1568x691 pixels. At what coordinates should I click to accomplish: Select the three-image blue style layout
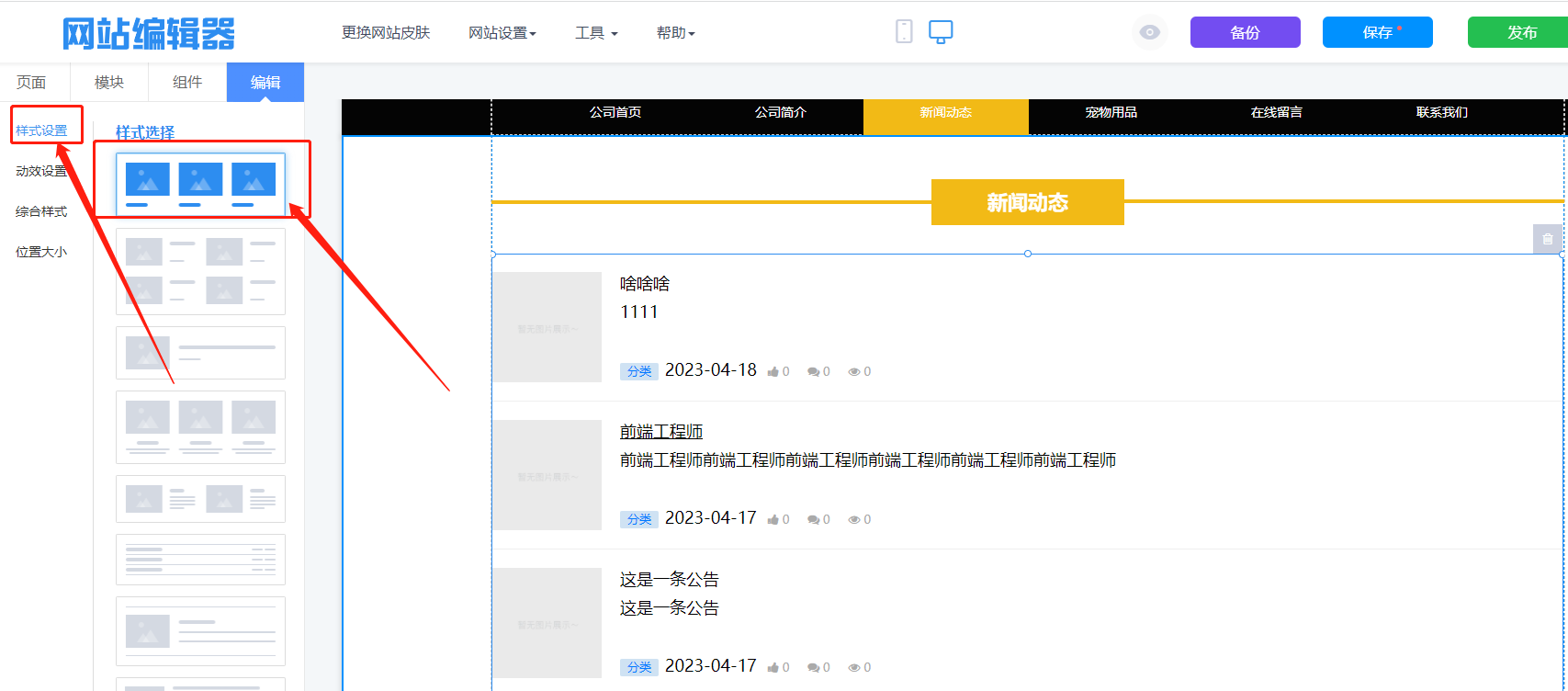(200, 185)
